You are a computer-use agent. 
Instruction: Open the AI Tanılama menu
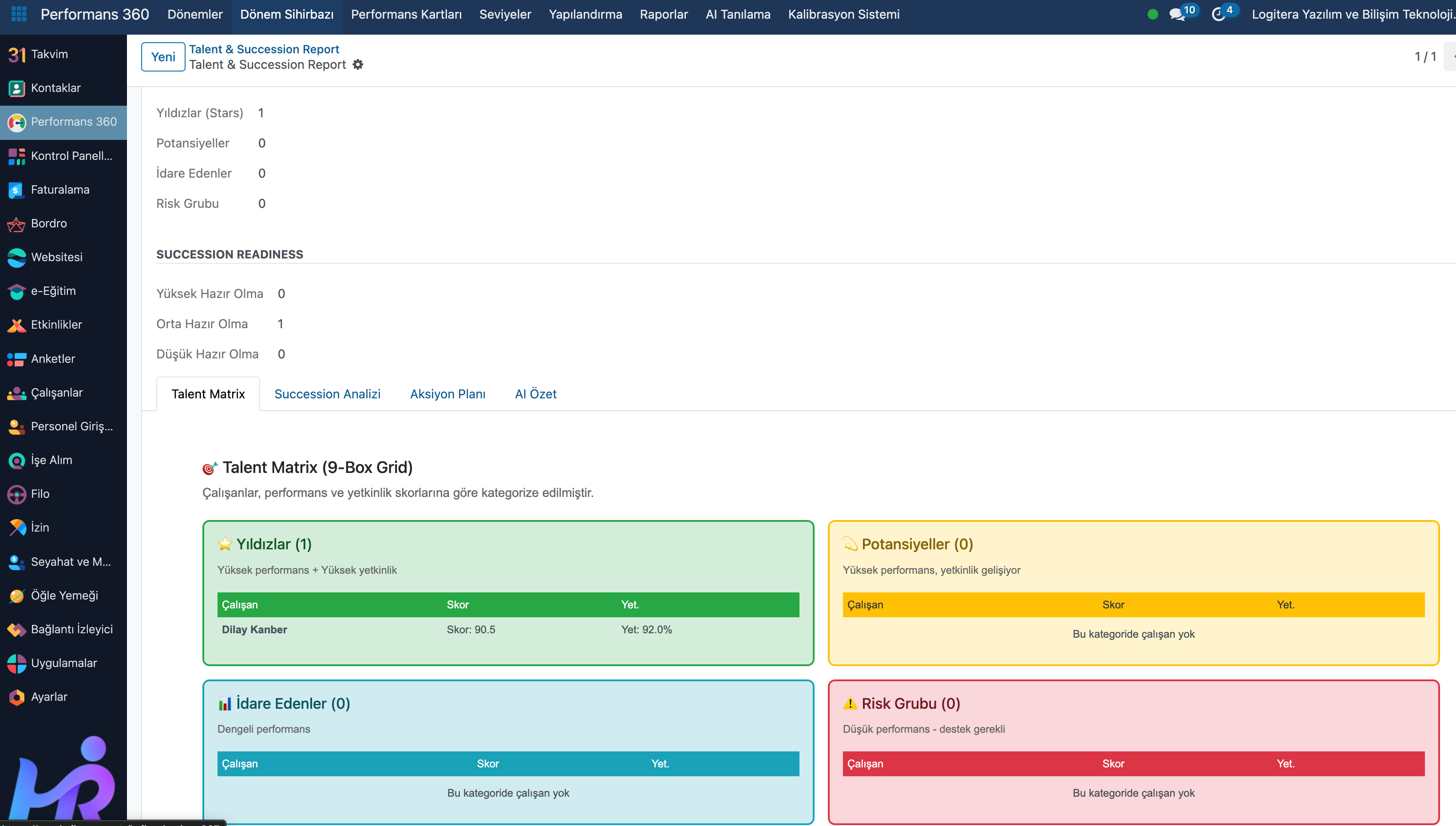(738, 14)
